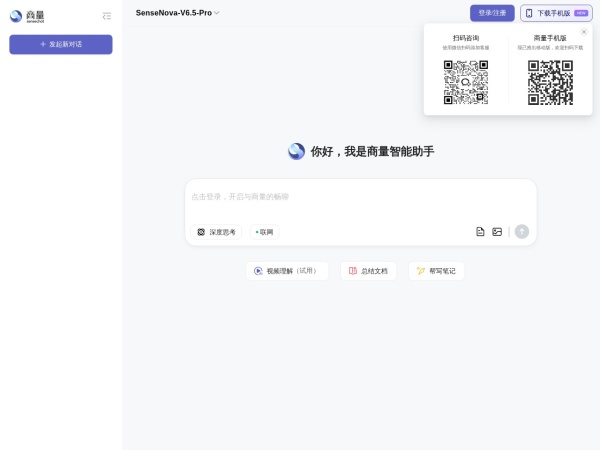Click the 扫码咨询 WeChat QR code
Viewport: 600px width, 450px height.
[466, 82]
